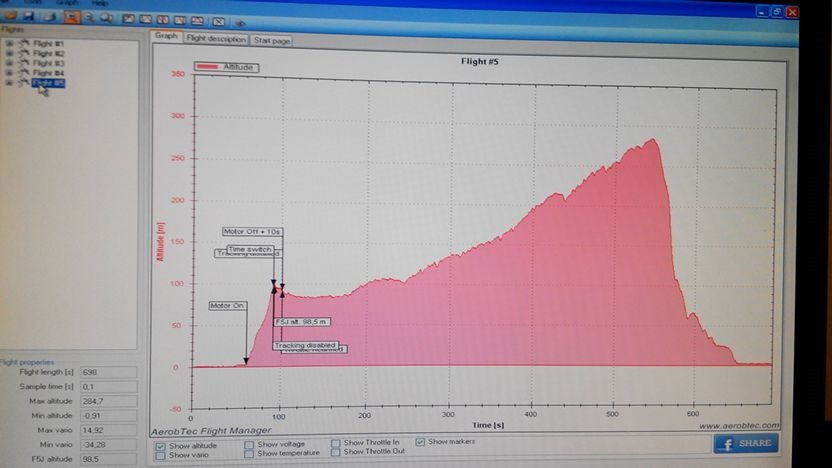This screenshot has width=832, height=468.
Task: Enable the Show vario checkbox
Action: pos(162,454)
